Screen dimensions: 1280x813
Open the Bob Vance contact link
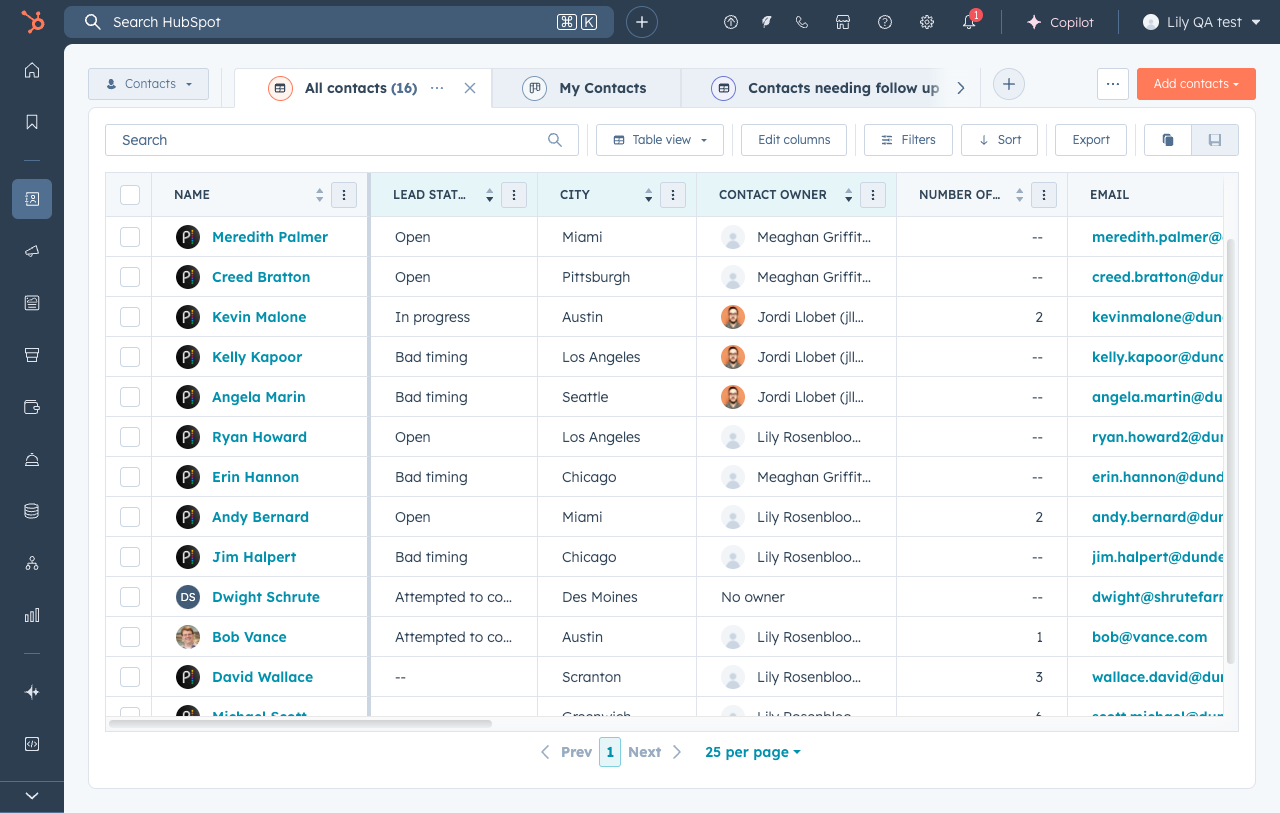pyautogui.click(x=249, y=637)
